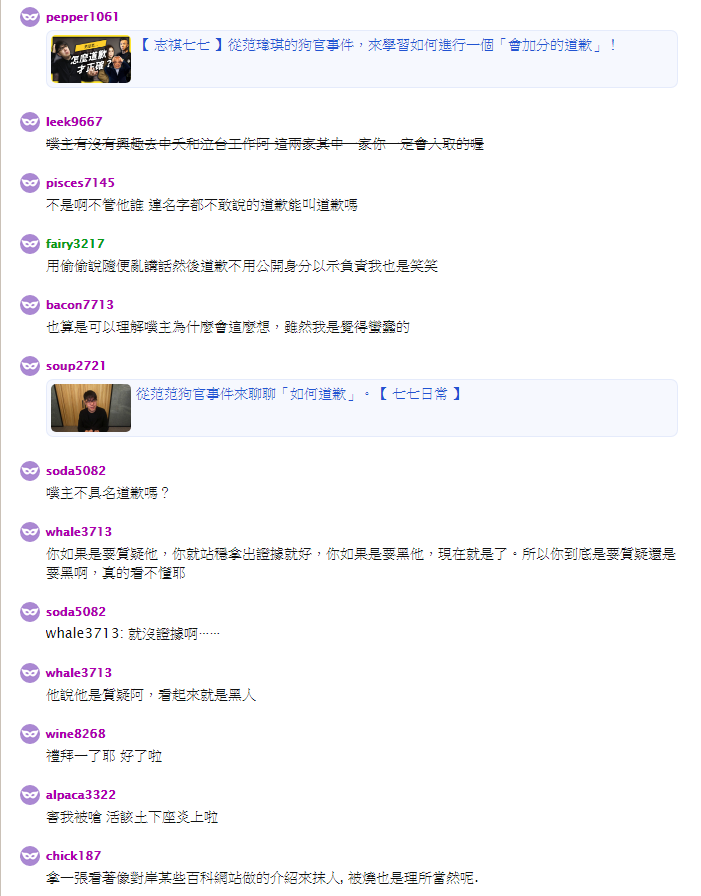Viewport: 701px width, 896px height.
Task: Click the mask avatar icon beside fairy3217
Action: pyautogui.click(x=30, y=244)
